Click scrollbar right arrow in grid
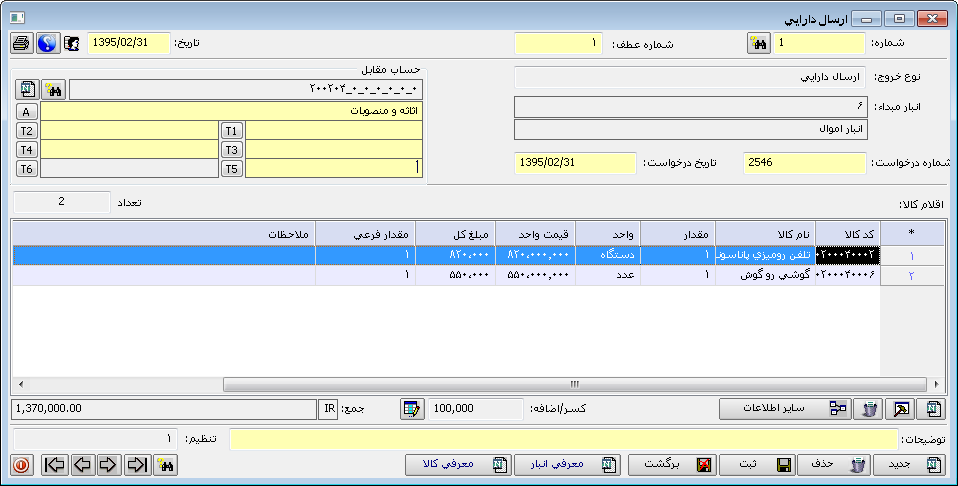This screenshot has width=958, height=486. pos(936,385)
